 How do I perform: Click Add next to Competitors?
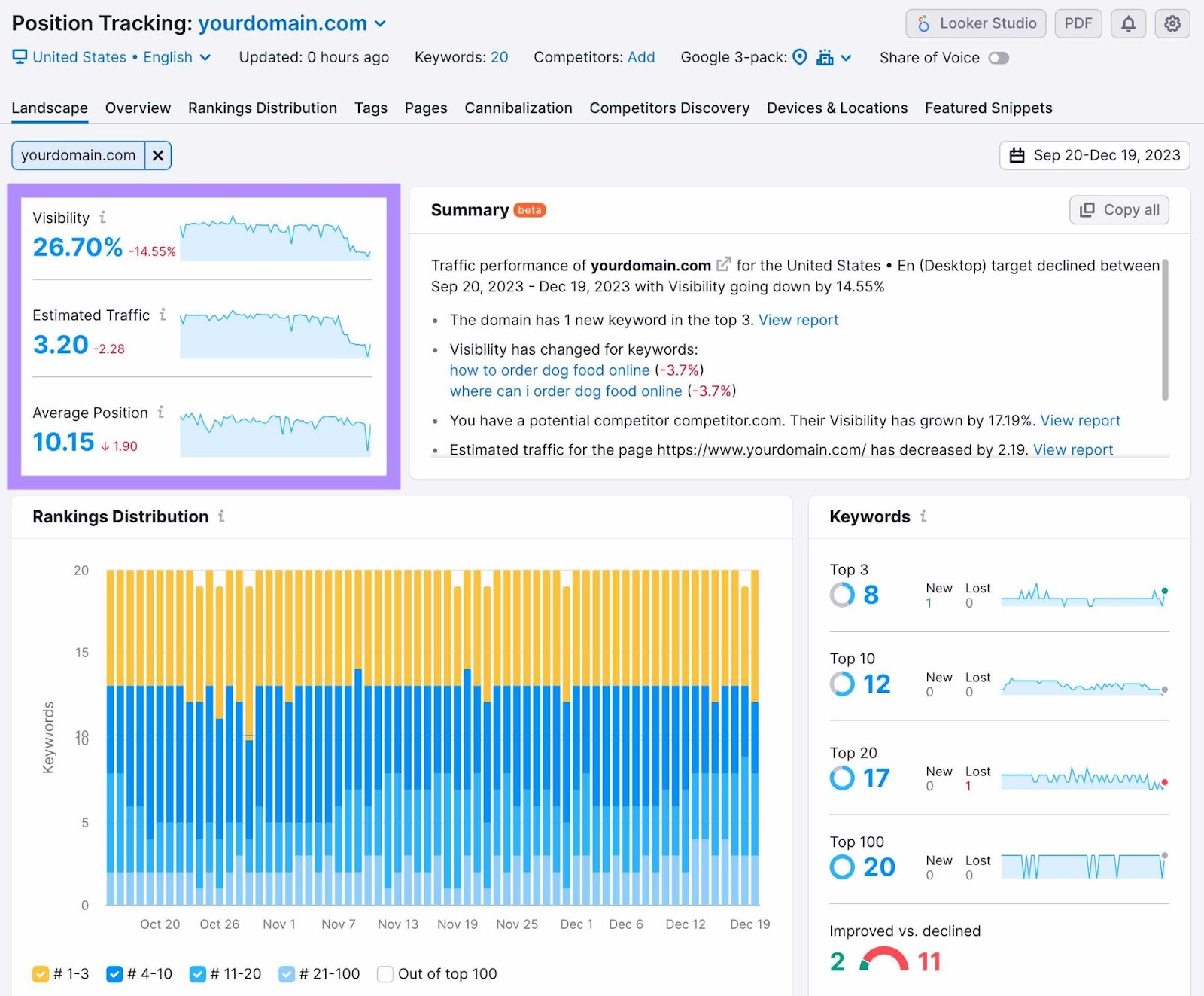(640, 57)
